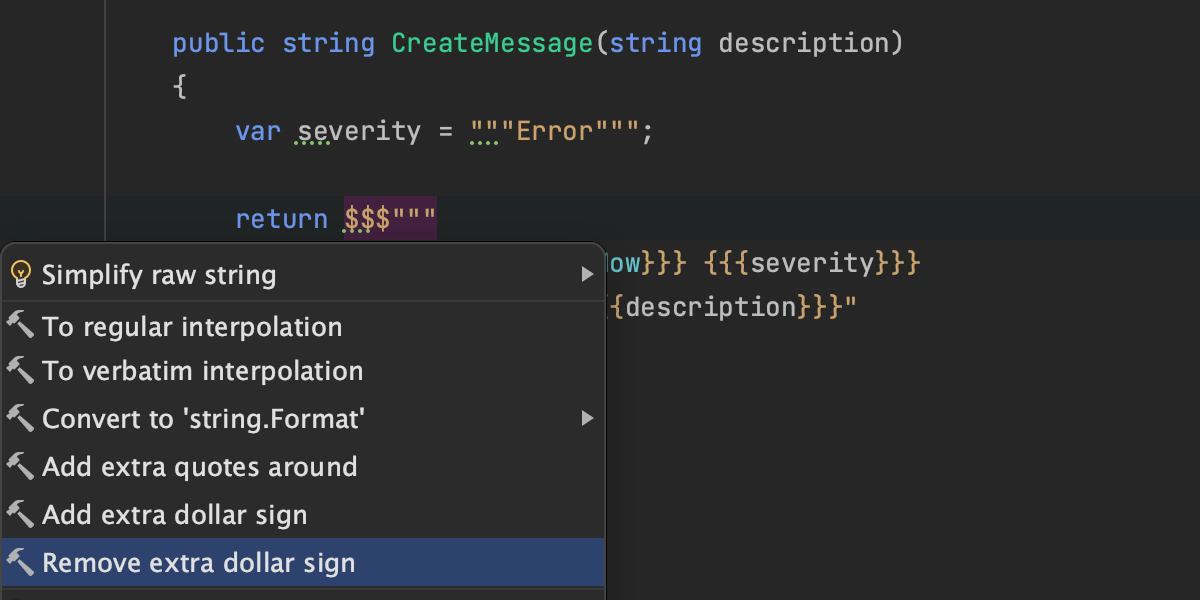Run Remove extra dollar sign action
The image size is (1200, 600).
tap(198, 564)
